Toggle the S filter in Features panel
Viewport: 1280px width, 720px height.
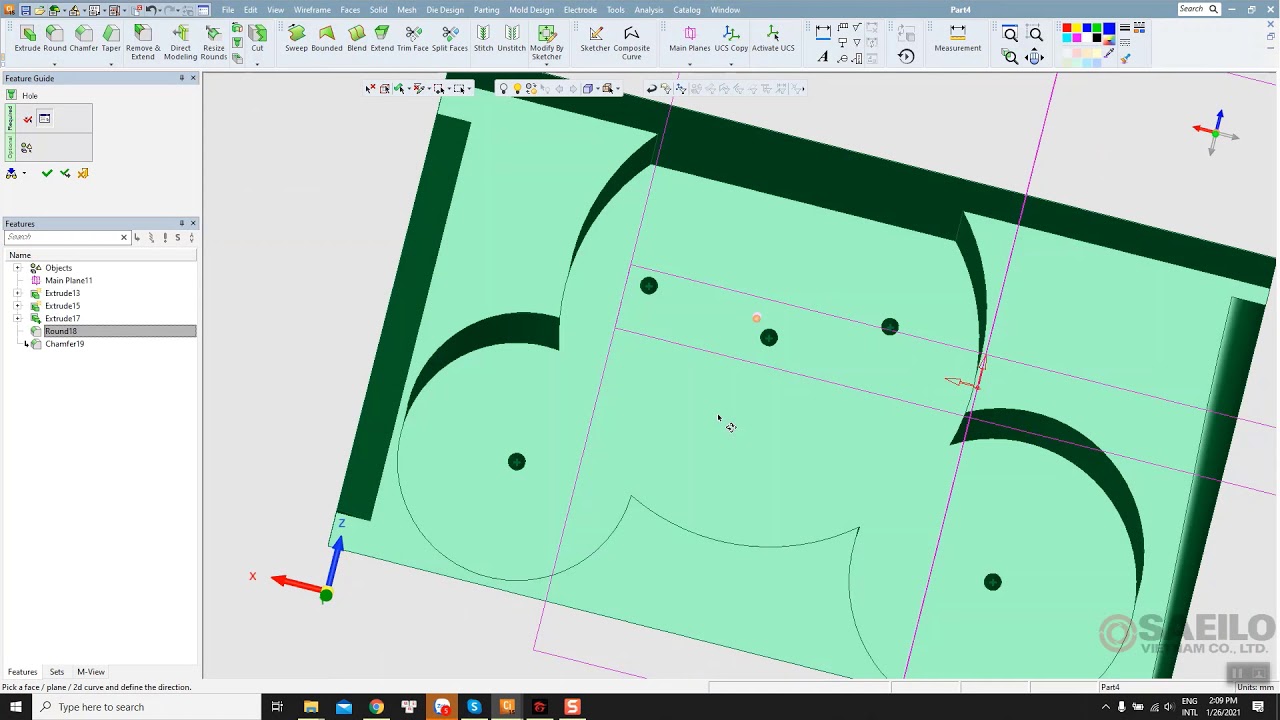click(177, 237)
